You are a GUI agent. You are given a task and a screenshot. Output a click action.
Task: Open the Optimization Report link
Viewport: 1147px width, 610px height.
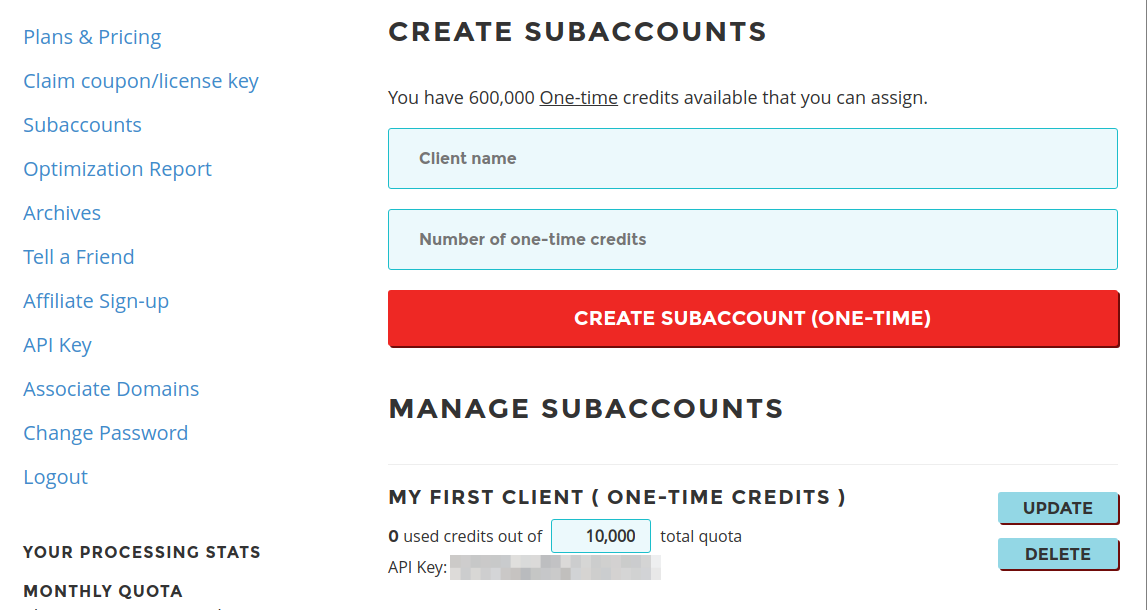(117, 169)
